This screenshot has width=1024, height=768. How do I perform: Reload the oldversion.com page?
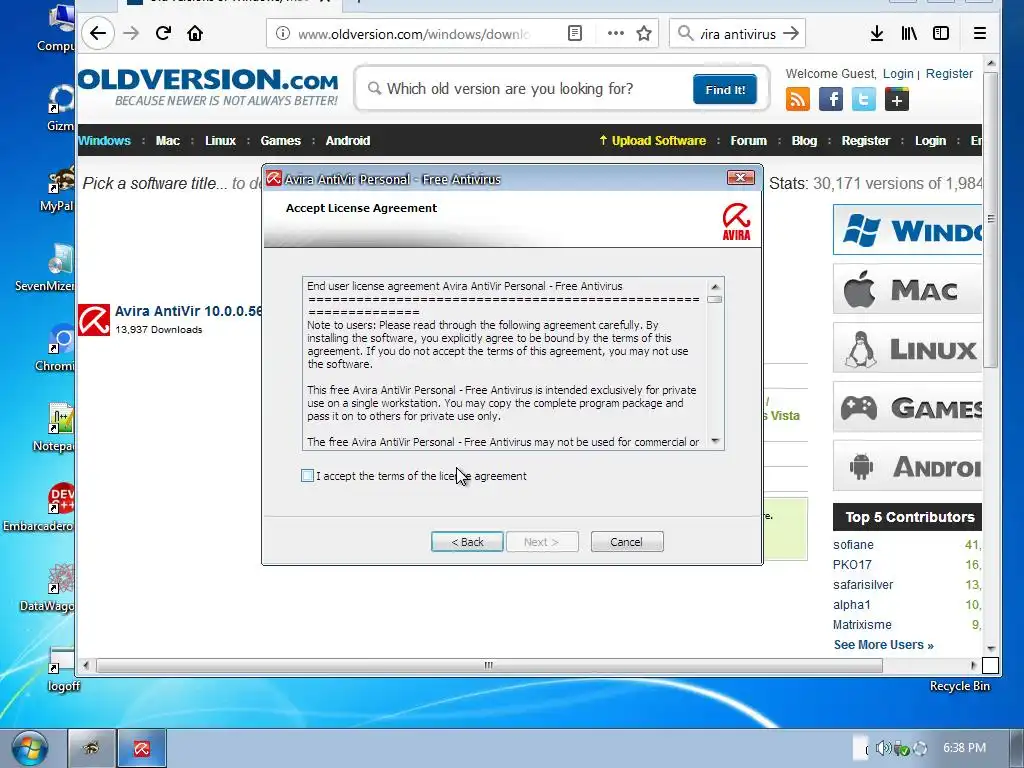[x=163, y=33]
